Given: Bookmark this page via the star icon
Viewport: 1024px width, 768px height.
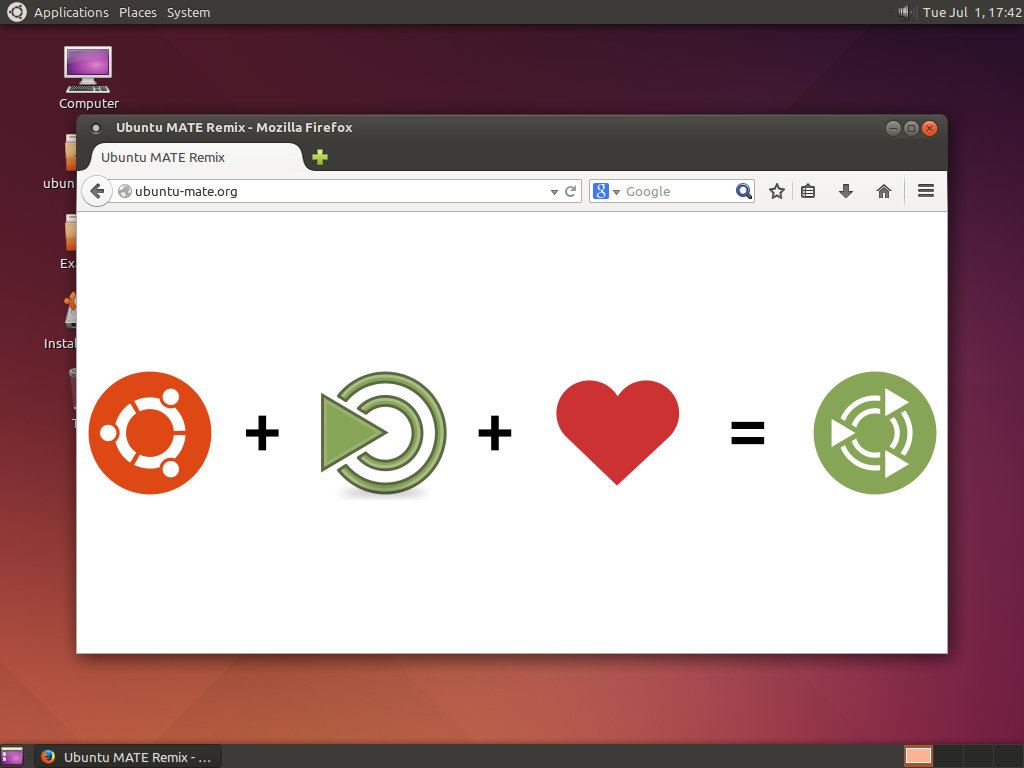Looking at the screenshot, I should (777, 191).
